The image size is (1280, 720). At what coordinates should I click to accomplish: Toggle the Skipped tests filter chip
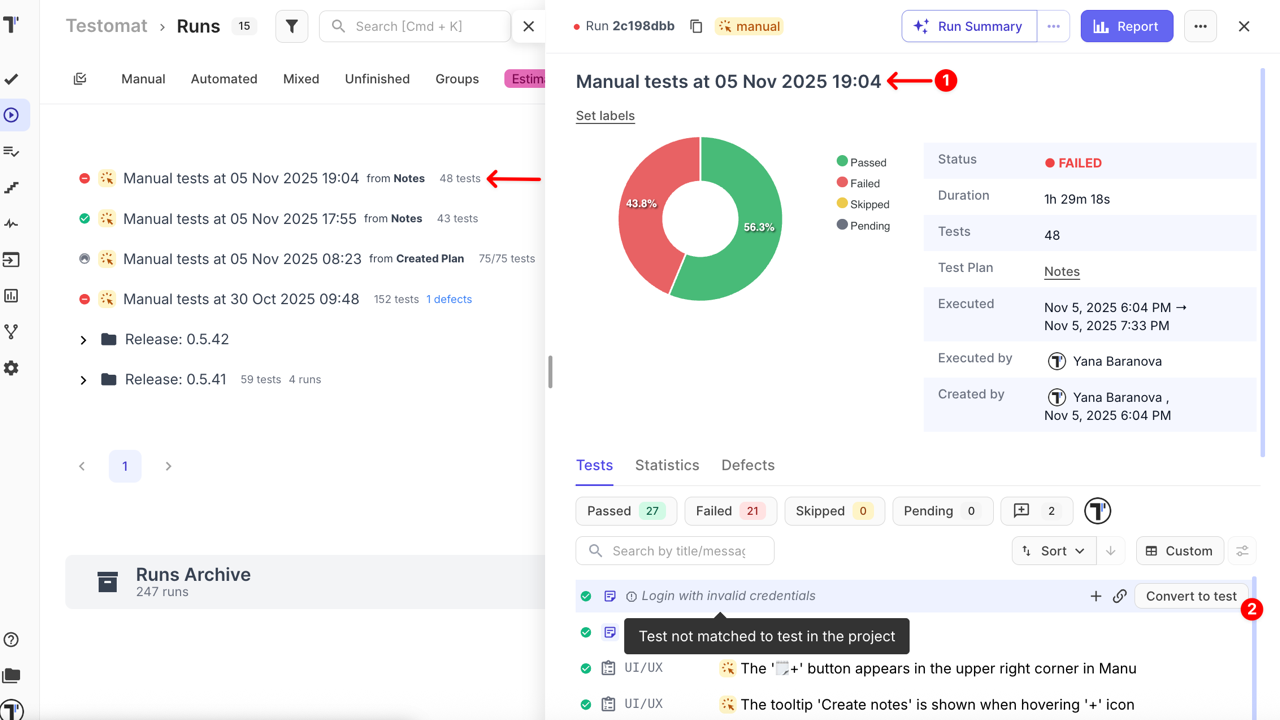pos(834,511)
